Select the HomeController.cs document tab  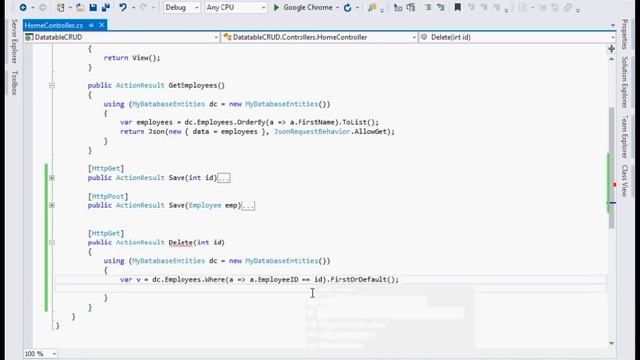54,25
